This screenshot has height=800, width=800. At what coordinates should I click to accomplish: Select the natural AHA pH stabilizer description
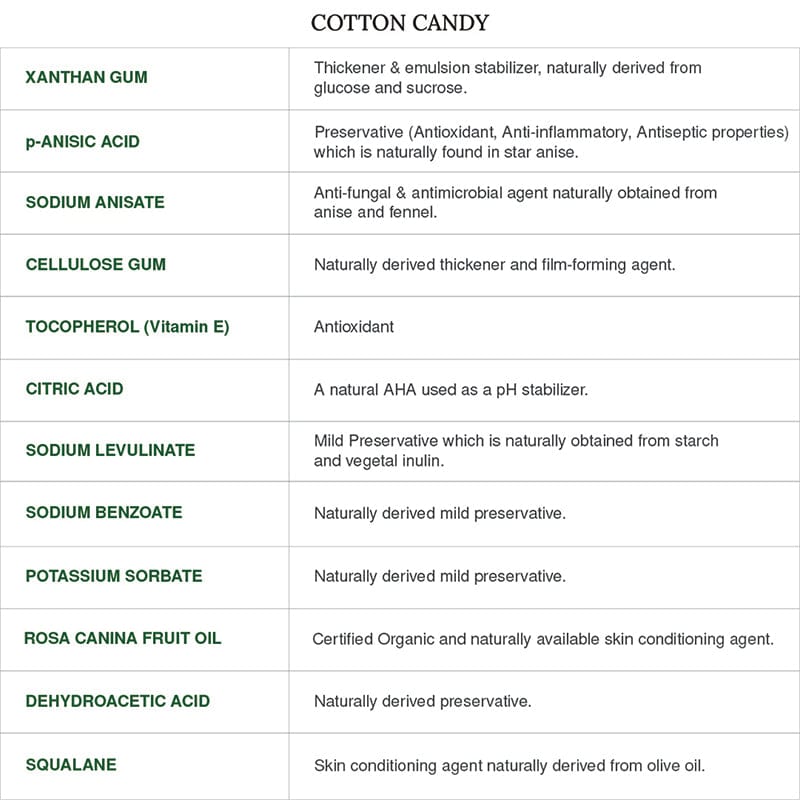tap(450, 390)
